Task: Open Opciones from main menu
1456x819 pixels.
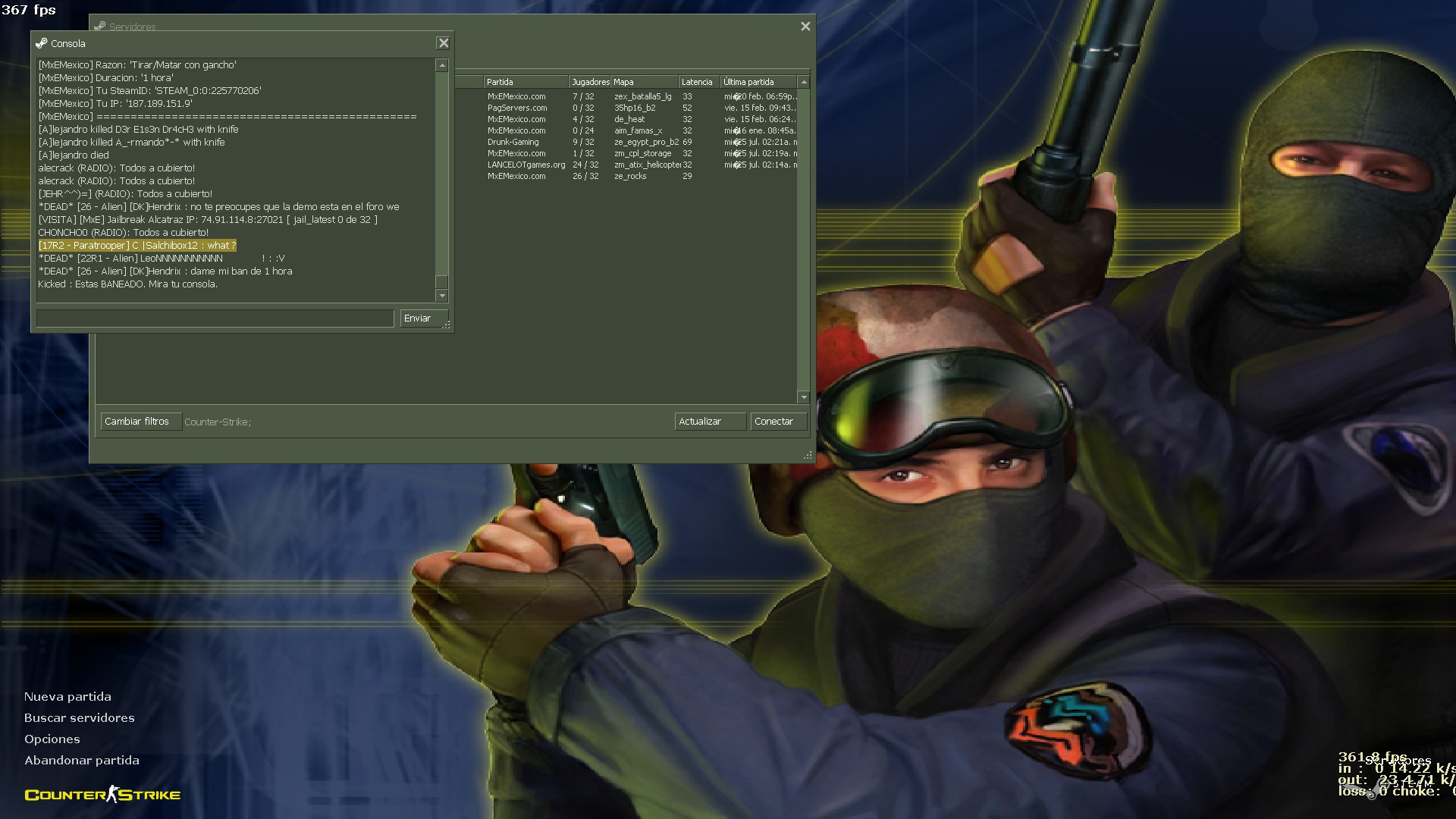Action: (52, 739)
